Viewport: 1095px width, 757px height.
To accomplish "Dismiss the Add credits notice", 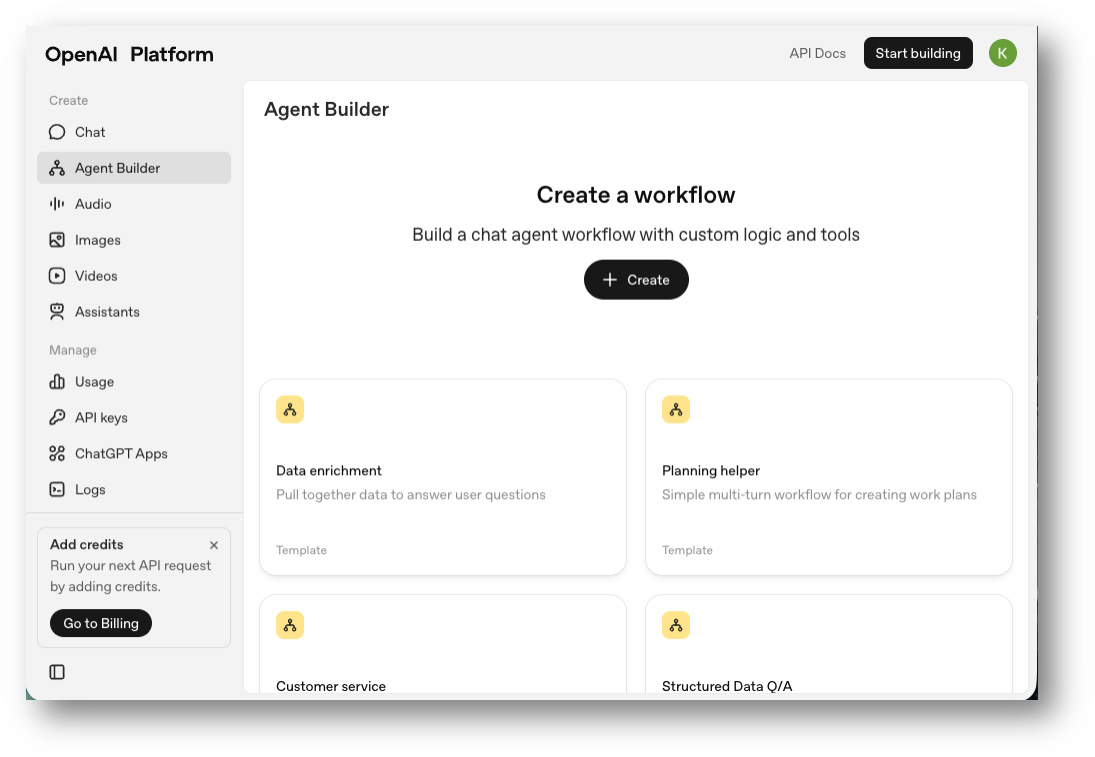I will tap(214, 545).
